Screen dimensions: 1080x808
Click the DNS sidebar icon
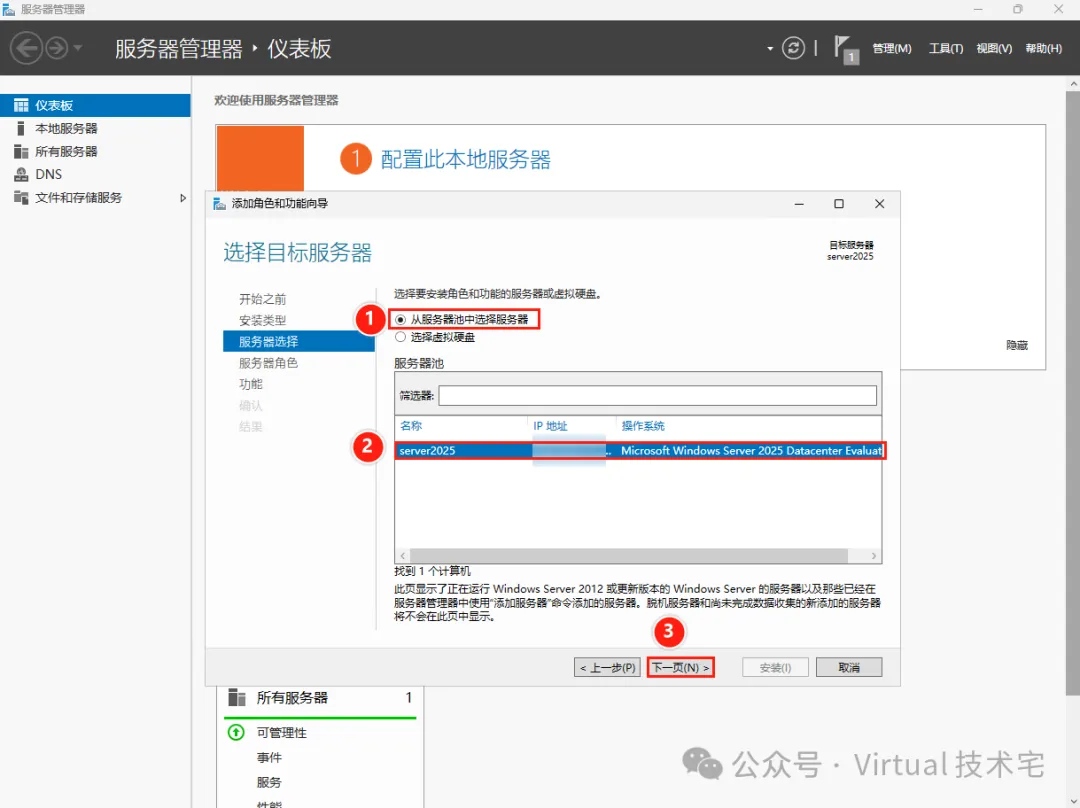21,174
